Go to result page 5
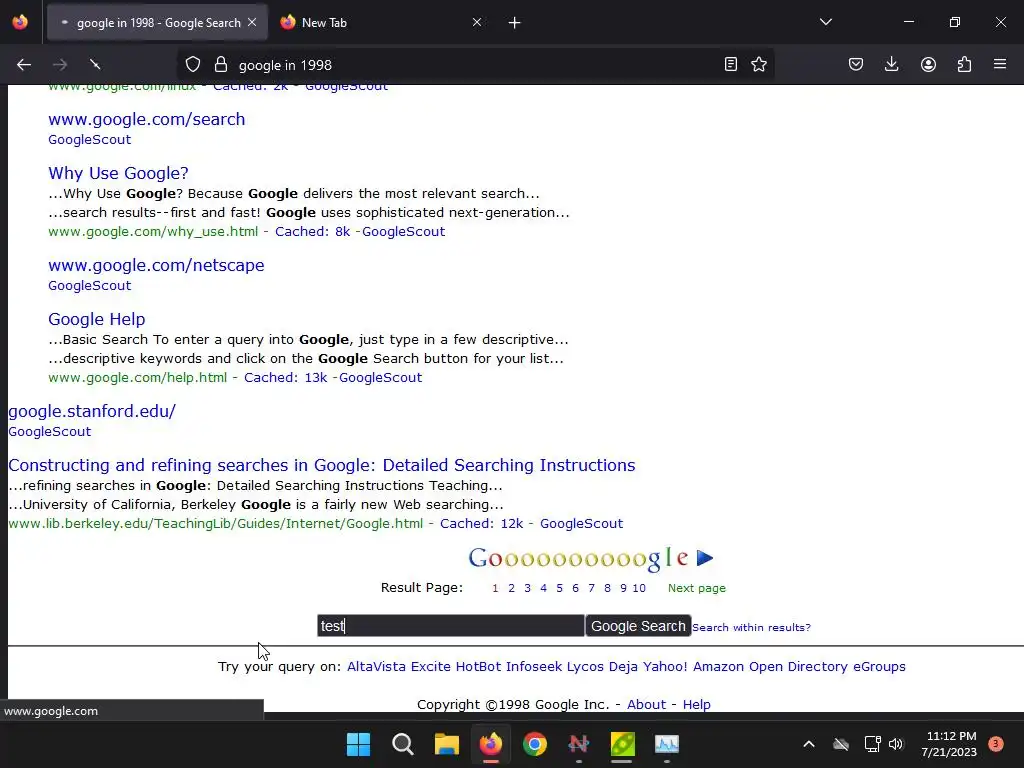 [559, 588]
